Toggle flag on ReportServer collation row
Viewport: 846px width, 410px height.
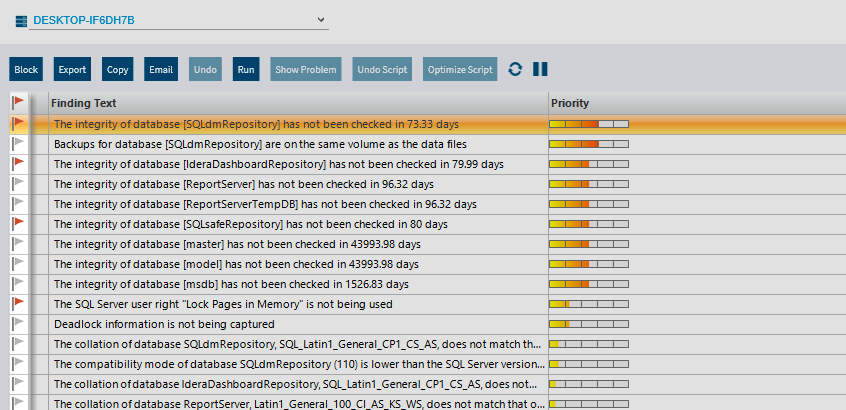pyautogui.click(x=19, y=403)
